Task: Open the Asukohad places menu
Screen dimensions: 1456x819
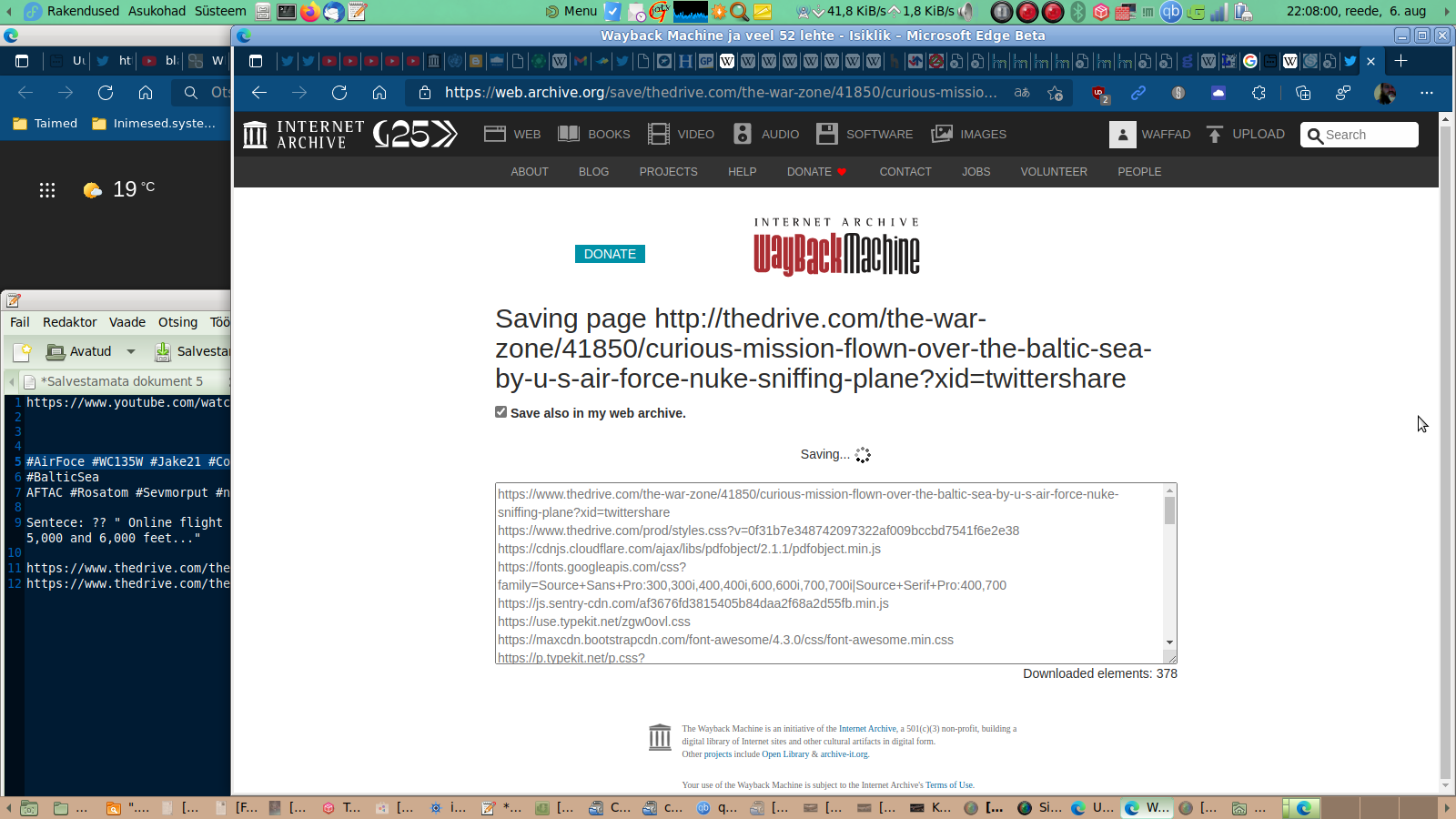Action: (157, 11)
